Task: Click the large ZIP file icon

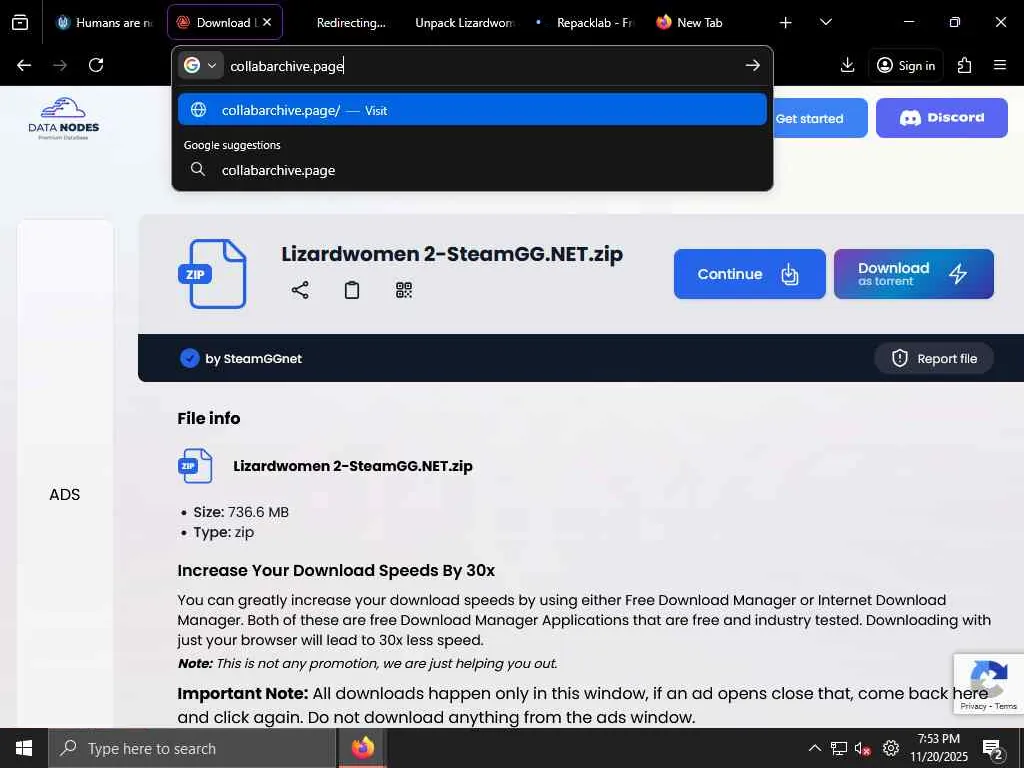Action: (x=213, y=274)
